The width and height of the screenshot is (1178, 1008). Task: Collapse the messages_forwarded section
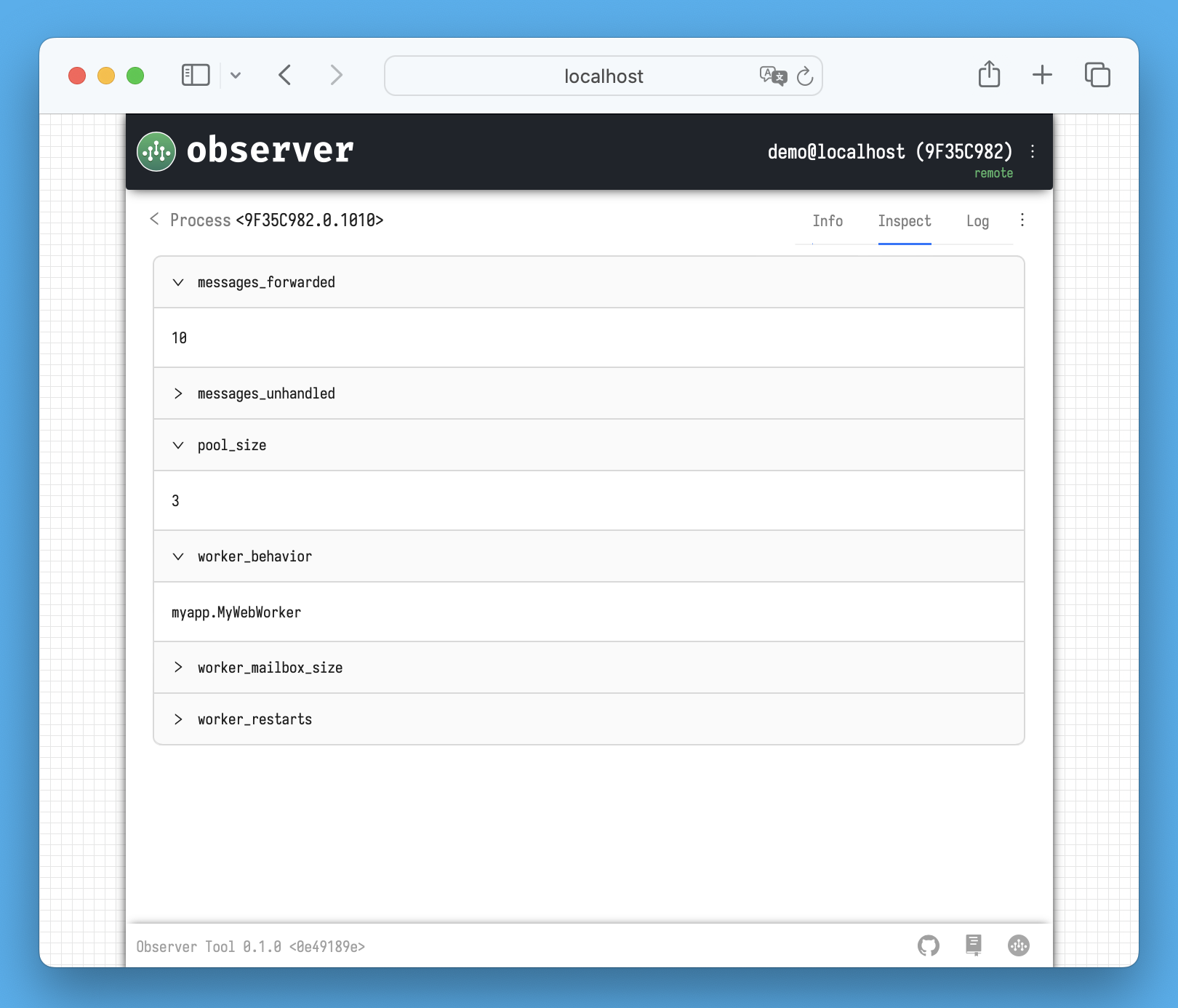(x=178, y=282)
